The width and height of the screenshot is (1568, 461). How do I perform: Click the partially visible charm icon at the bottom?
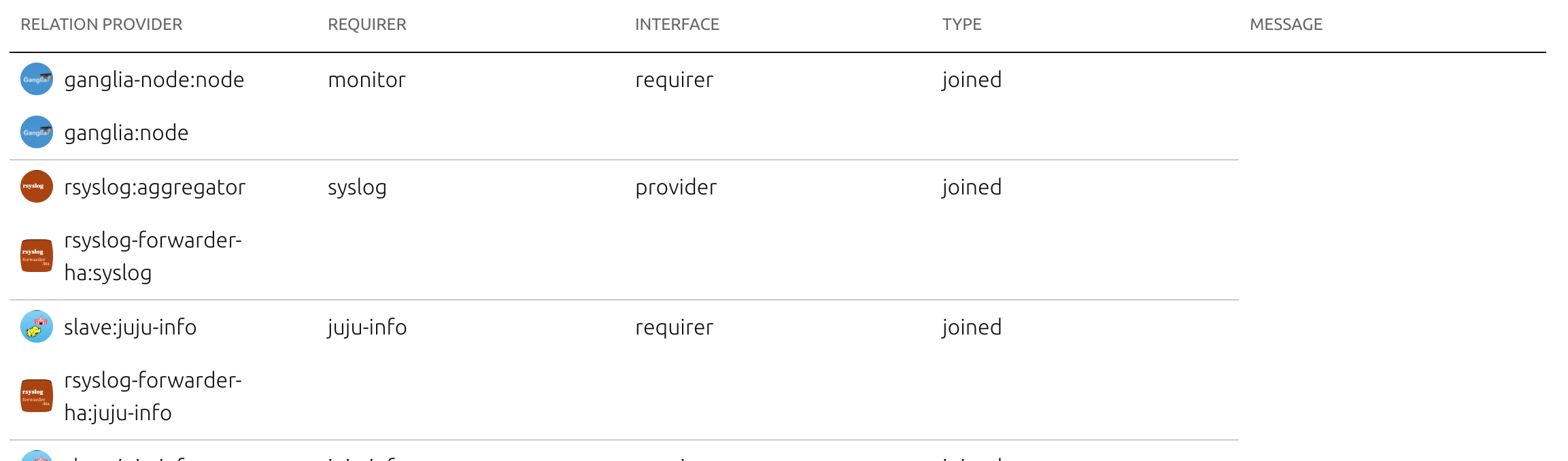pyautogui.click(x=36, y=457)
